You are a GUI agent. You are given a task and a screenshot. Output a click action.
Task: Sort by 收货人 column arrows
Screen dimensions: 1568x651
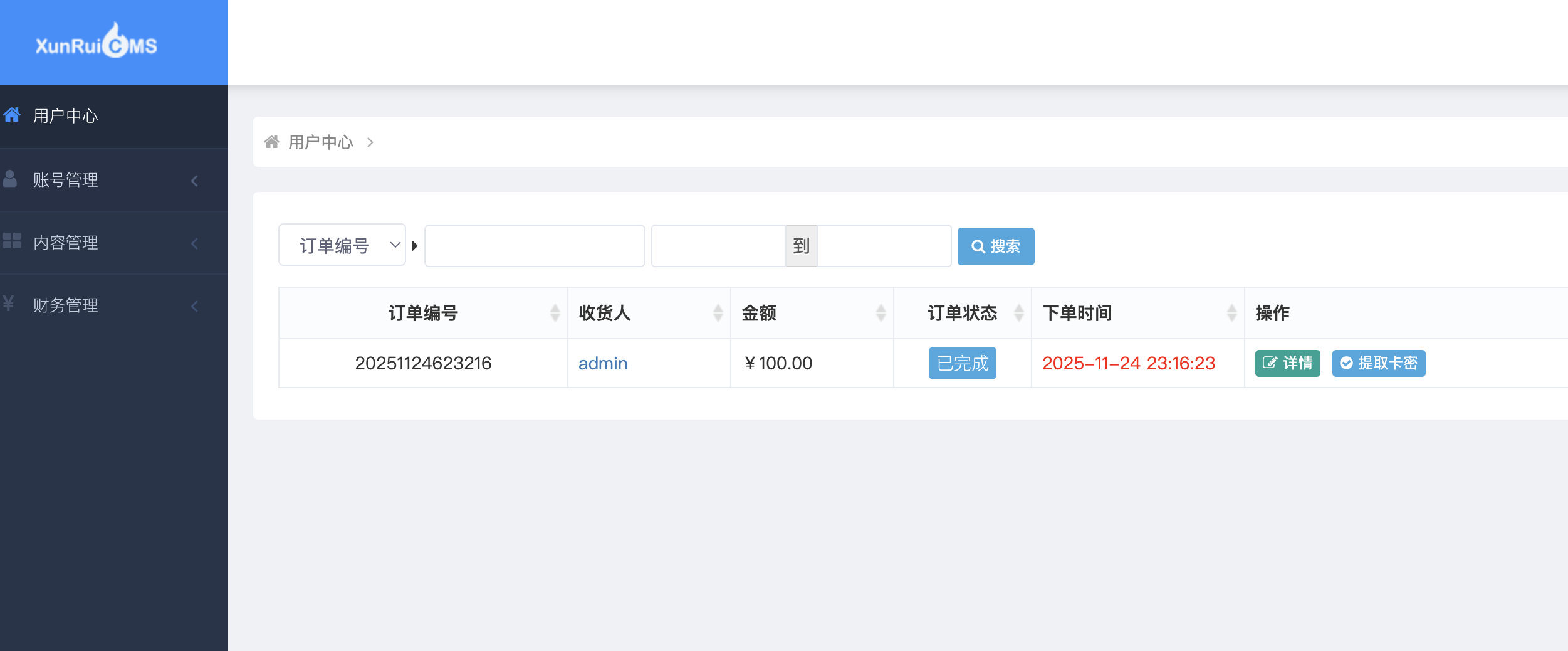tap(718, 312)
